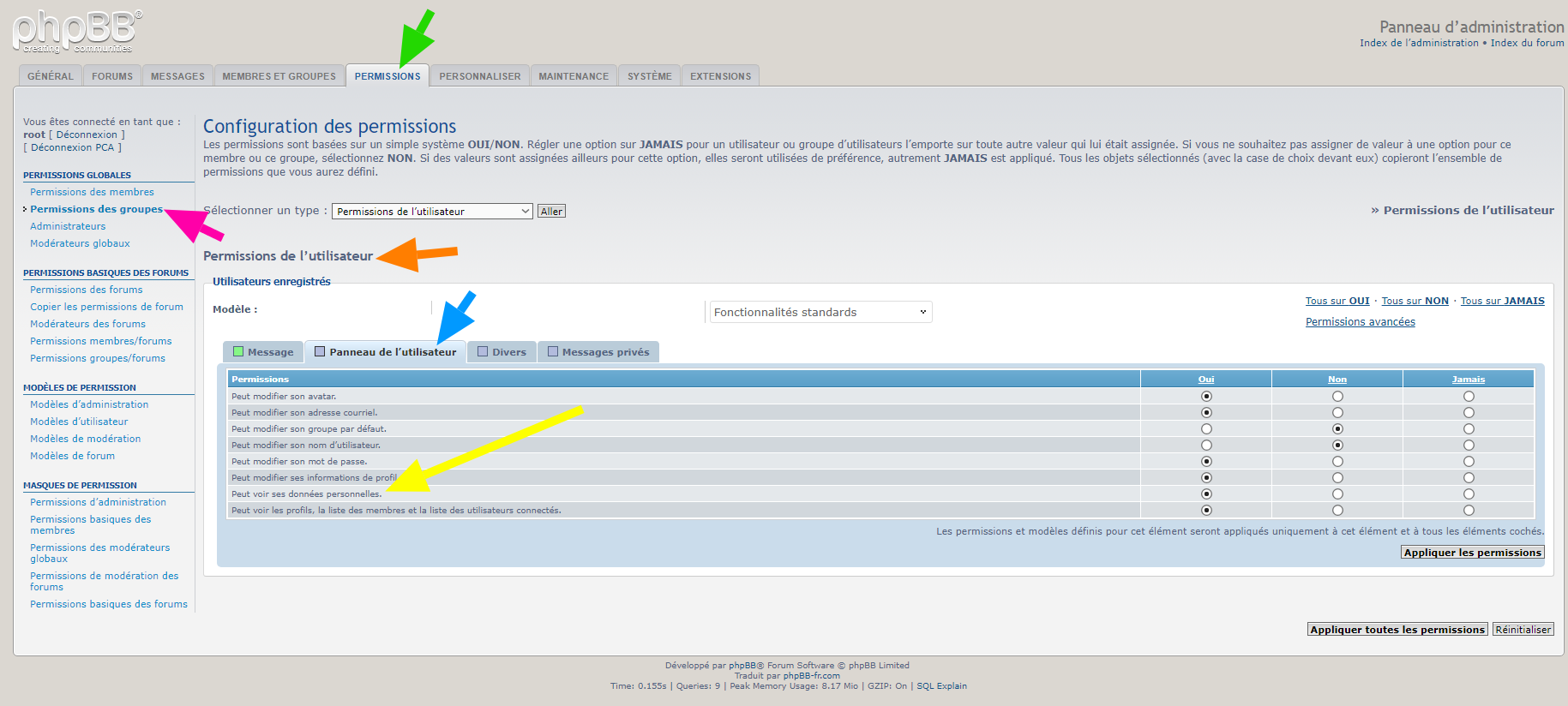The height and width of the screenshot is (706, 1568).
Task: Go to the Maintenance tab
Action: [574, 76]
